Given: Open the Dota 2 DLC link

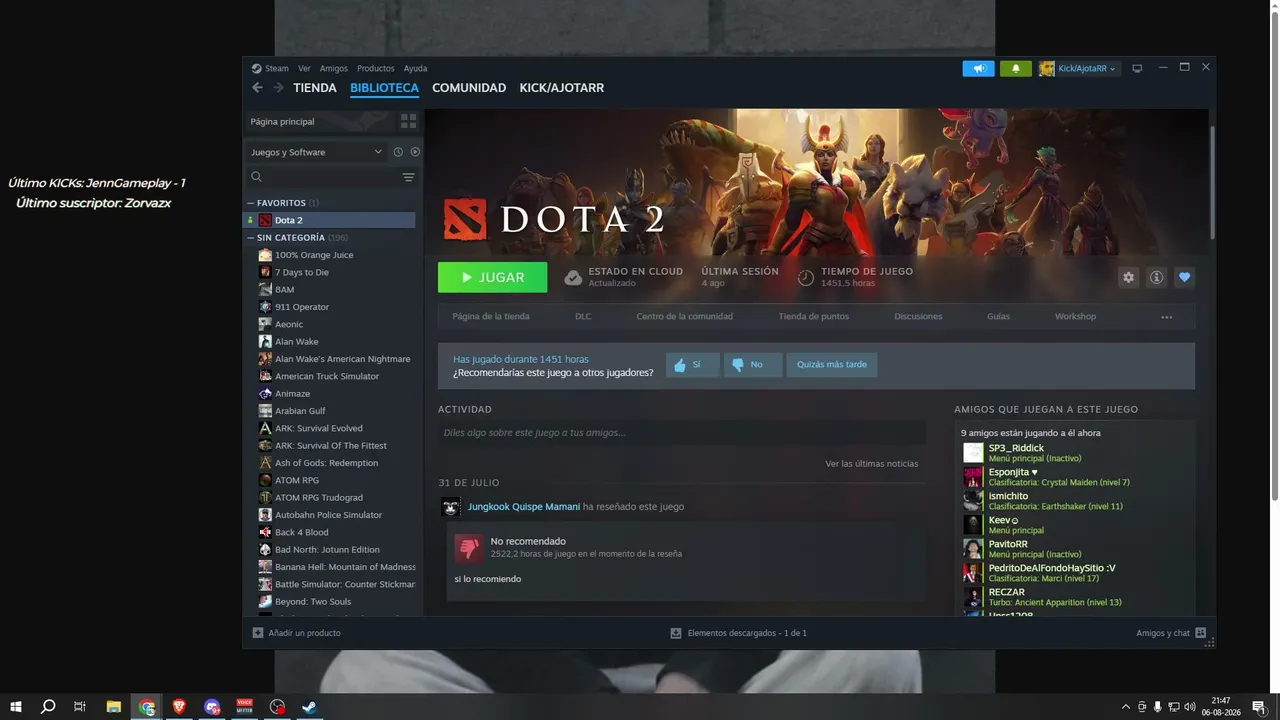Looking at the screenshot, I should pos(583,317).
